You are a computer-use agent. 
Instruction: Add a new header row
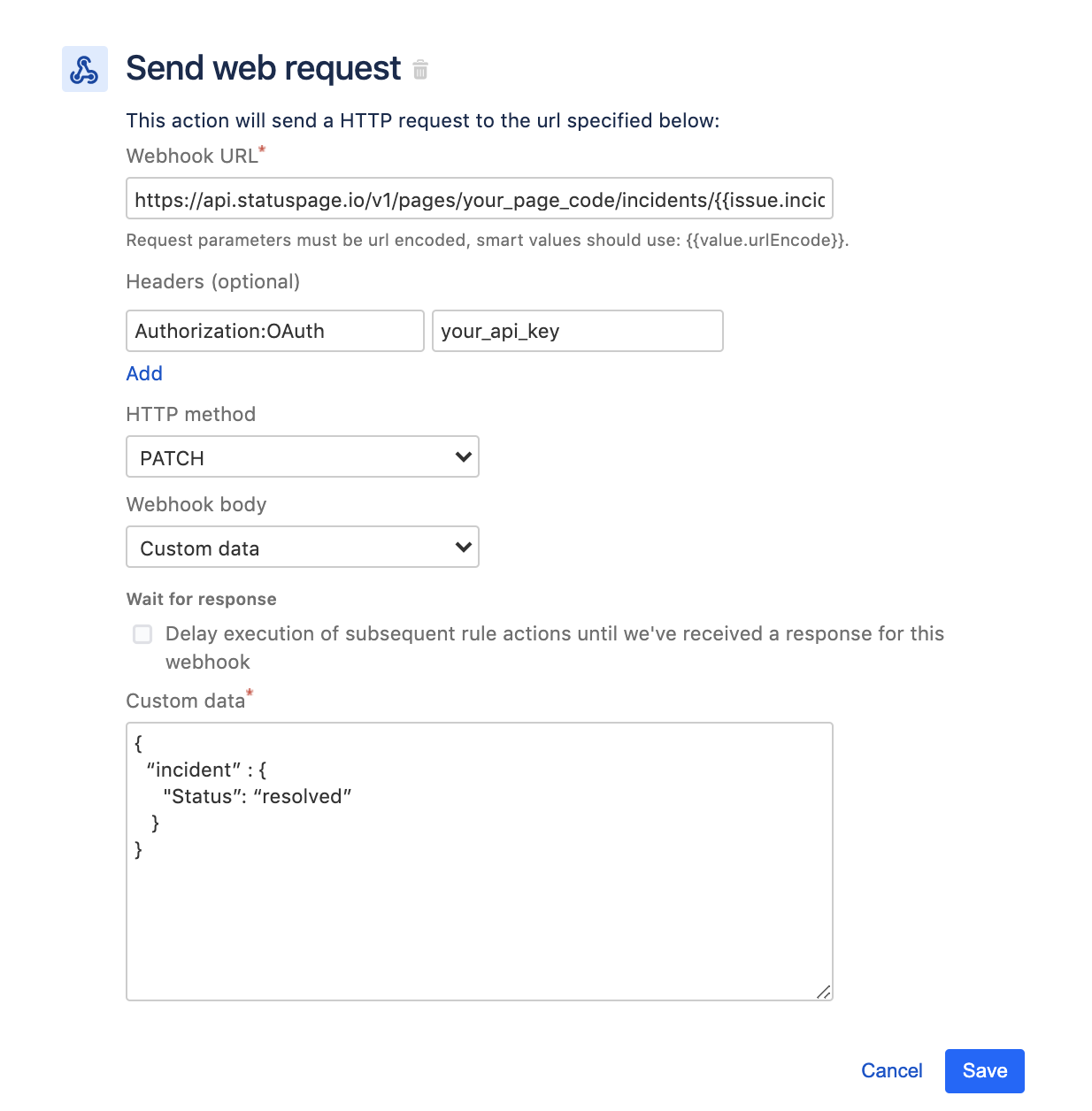(x=144, y=373)
